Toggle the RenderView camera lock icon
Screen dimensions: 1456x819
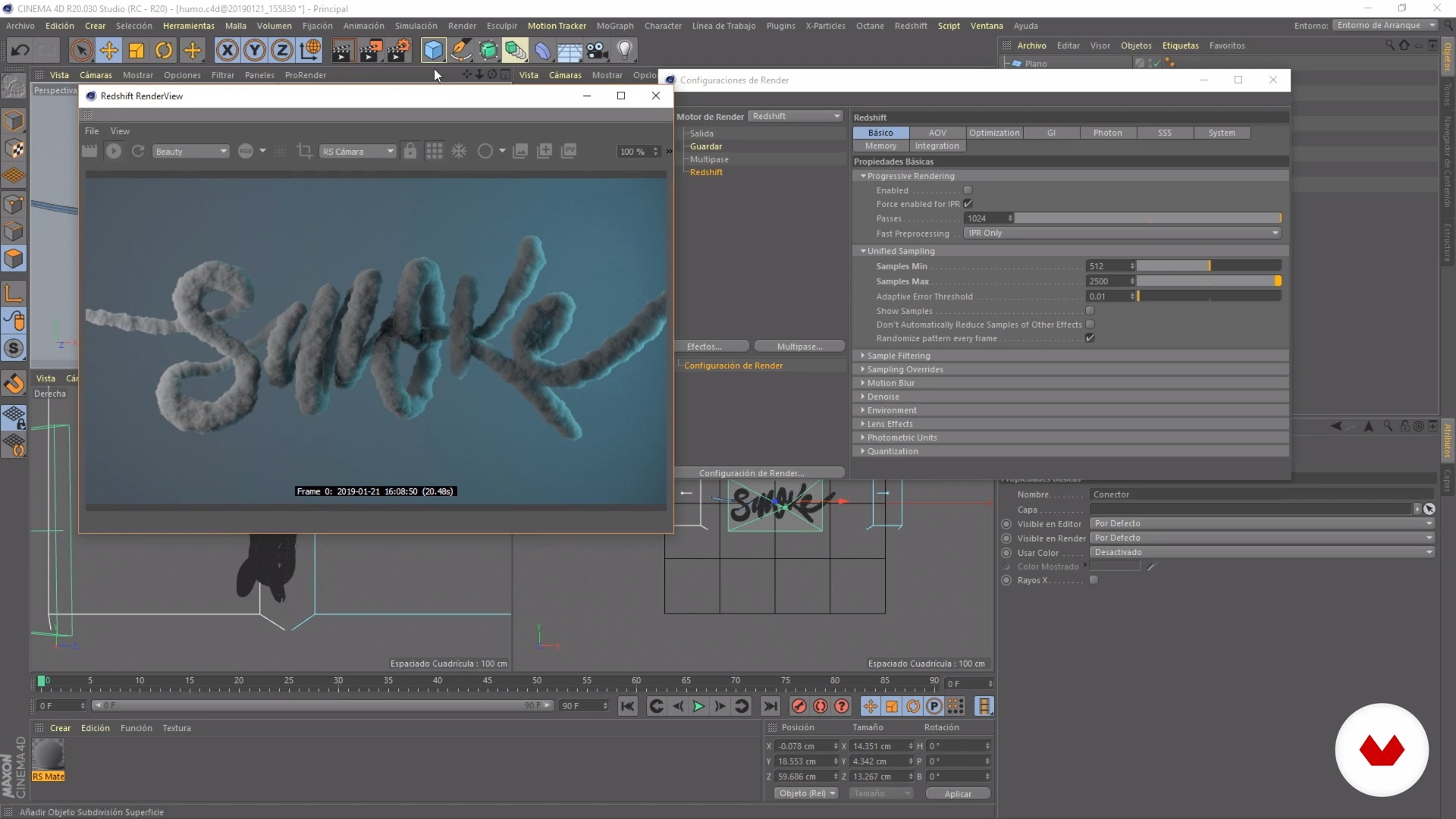410,151
